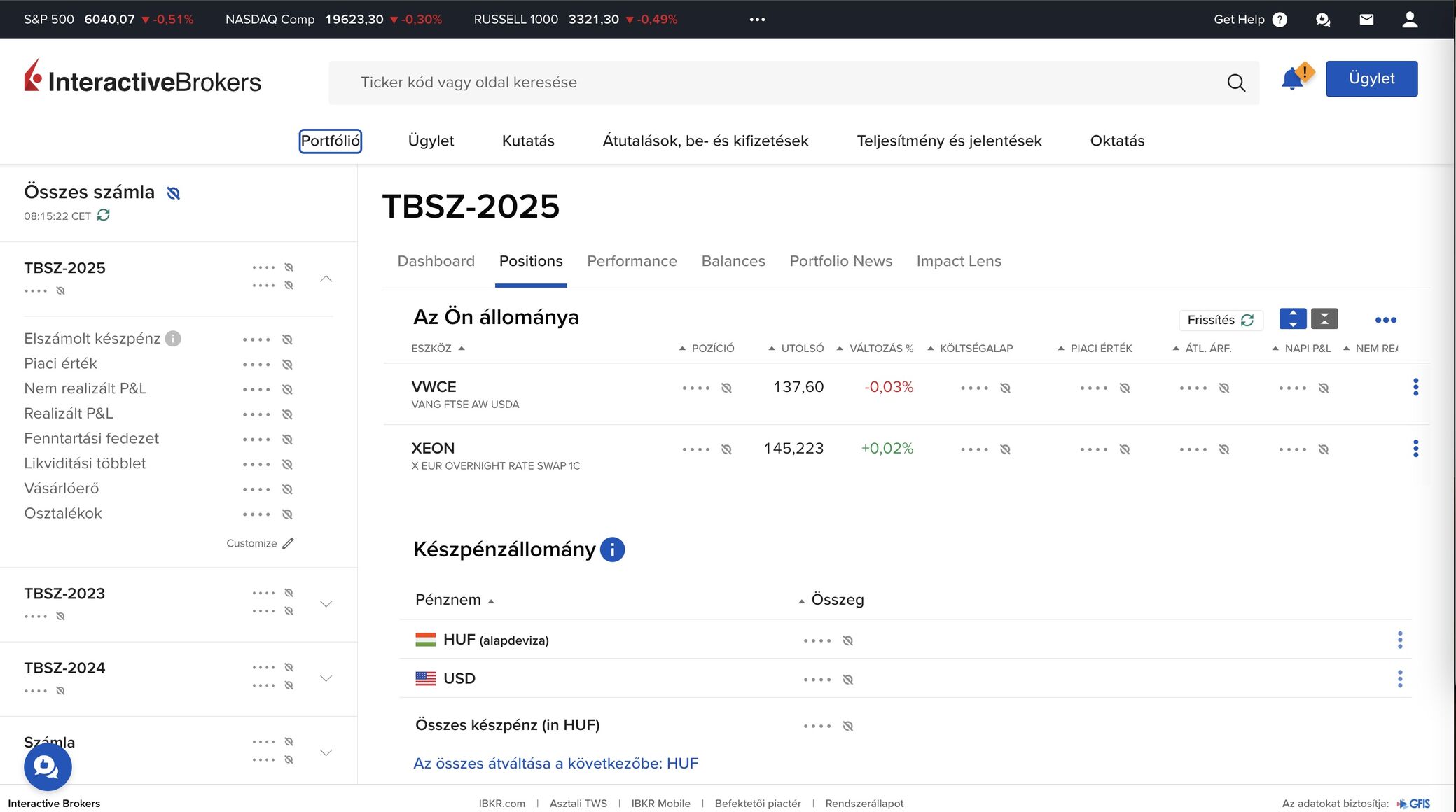Collapse all rows with grey arrows button
Screen dimensions: 1456x812
pyautogui.click(x=1324, y=319)
